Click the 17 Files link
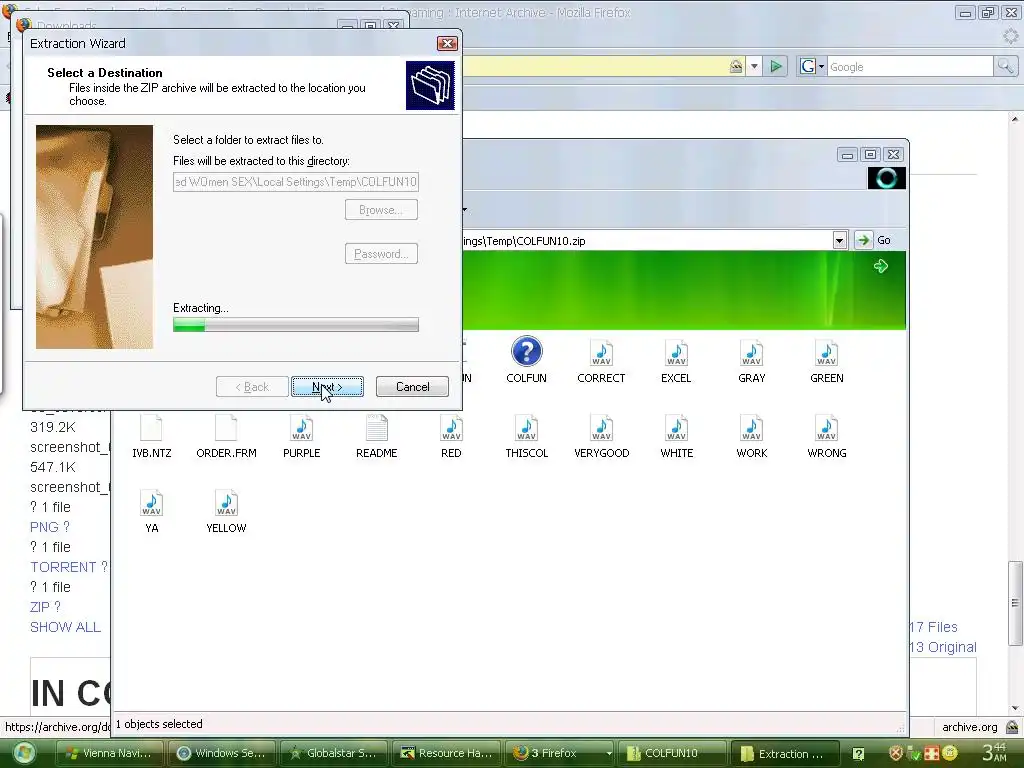 tap(933, 627)
